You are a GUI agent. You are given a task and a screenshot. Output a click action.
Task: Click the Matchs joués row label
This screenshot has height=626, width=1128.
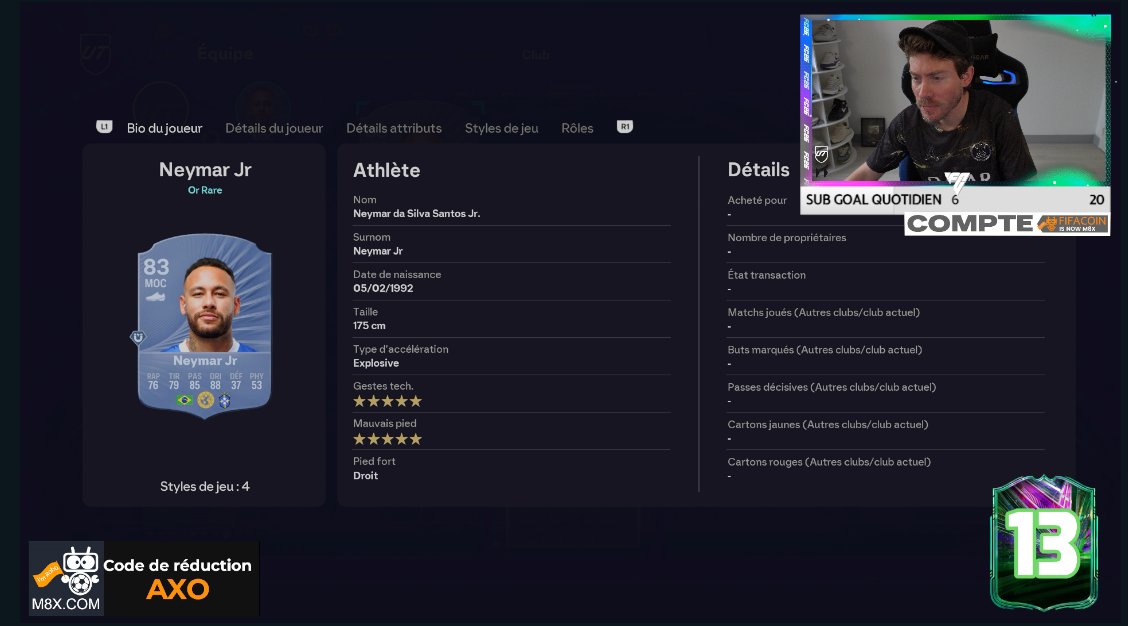[x=824, y=312]
